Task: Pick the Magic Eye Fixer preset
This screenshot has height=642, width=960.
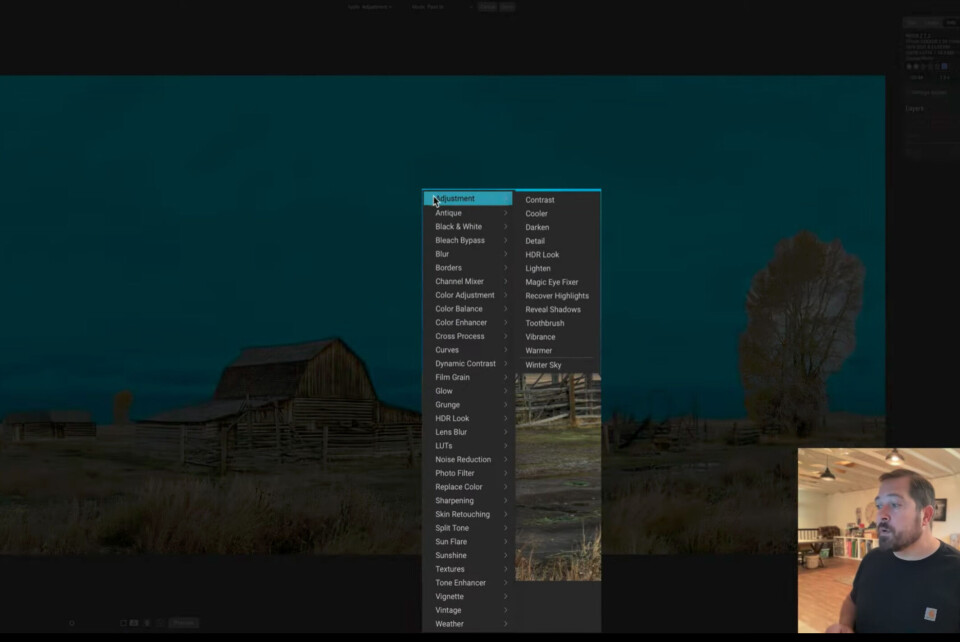Action: coord(552,282)
